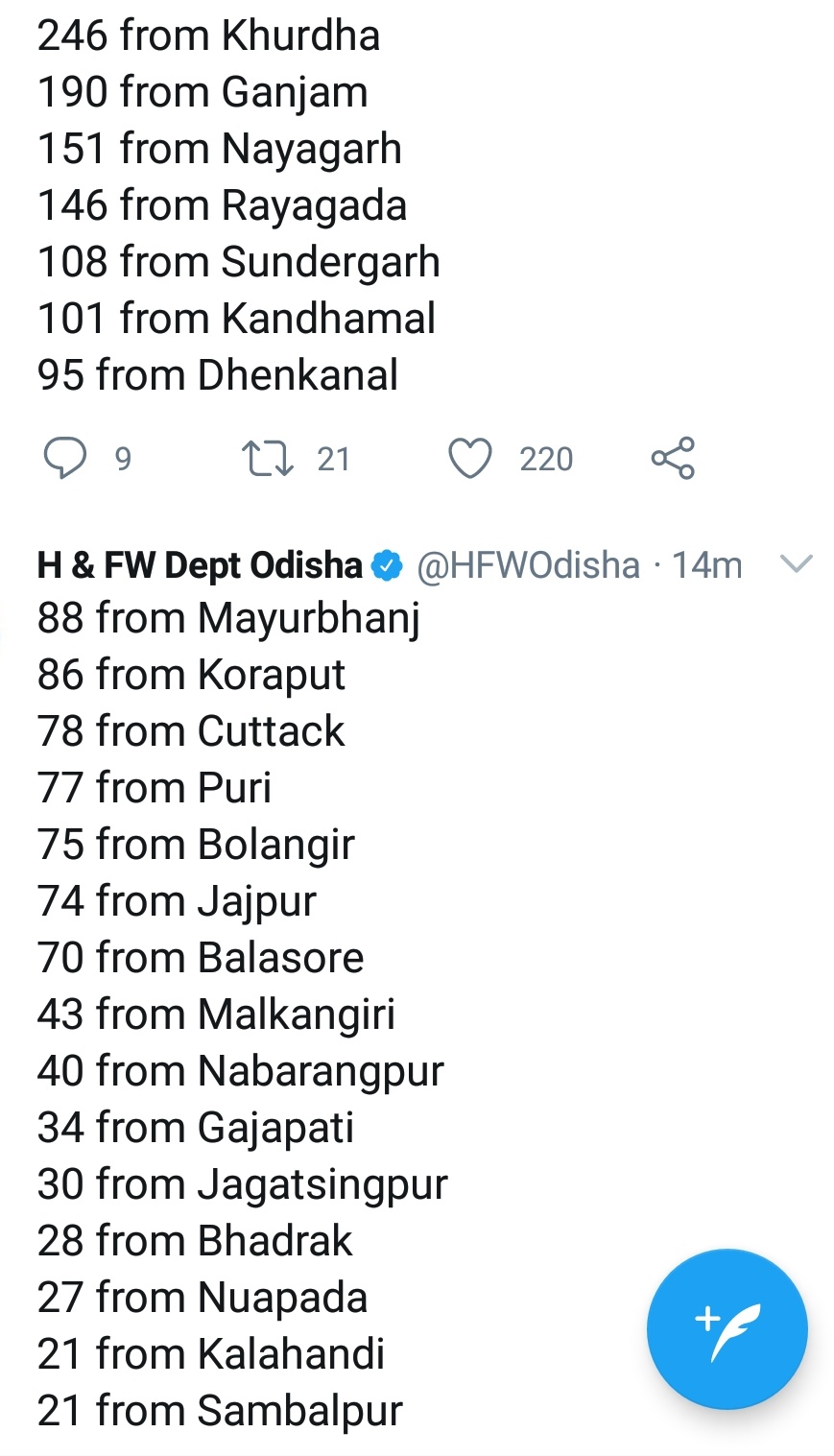Viewport: 834px width, 1456px height.
Task: Tap the @HFWOdisha handle
Action: point(528,566)
